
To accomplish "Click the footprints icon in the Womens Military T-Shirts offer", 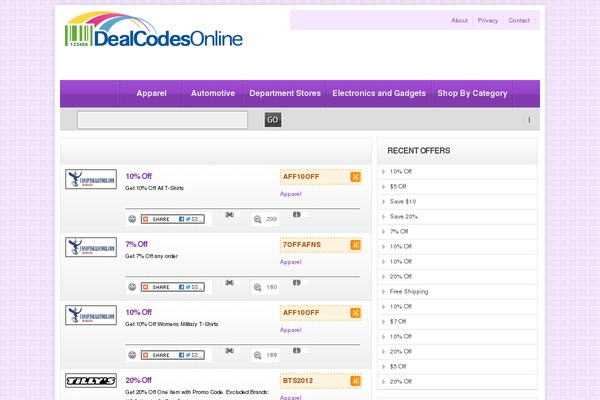I will tap(297, 351).
